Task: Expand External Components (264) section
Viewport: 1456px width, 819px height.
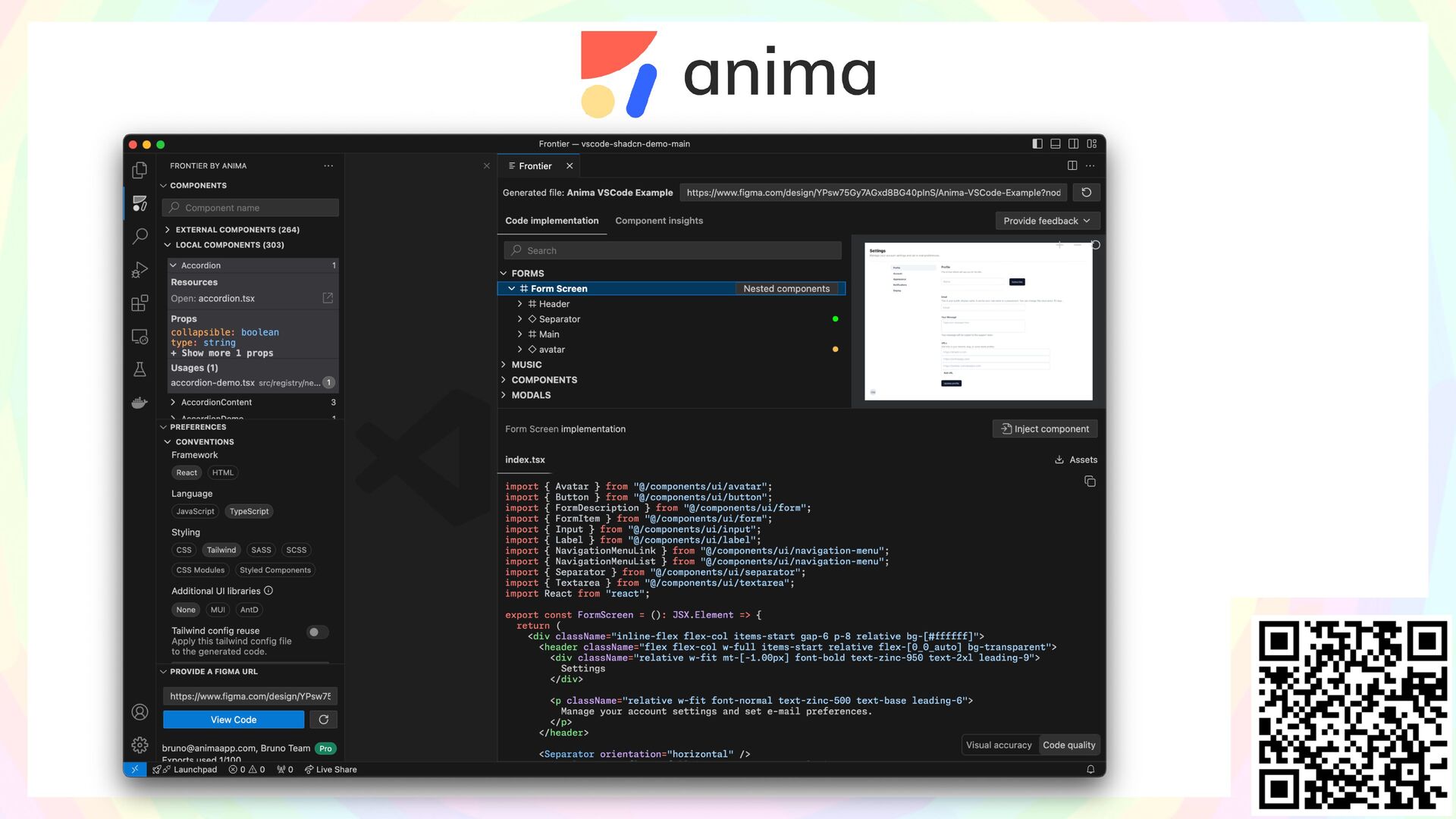Action: pos(237,230)
